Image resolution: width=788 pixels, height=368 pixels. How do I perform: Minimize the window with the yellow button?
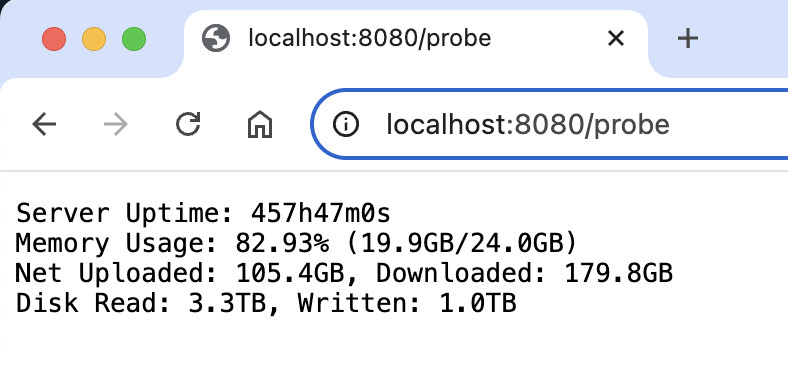coord(94,39)
